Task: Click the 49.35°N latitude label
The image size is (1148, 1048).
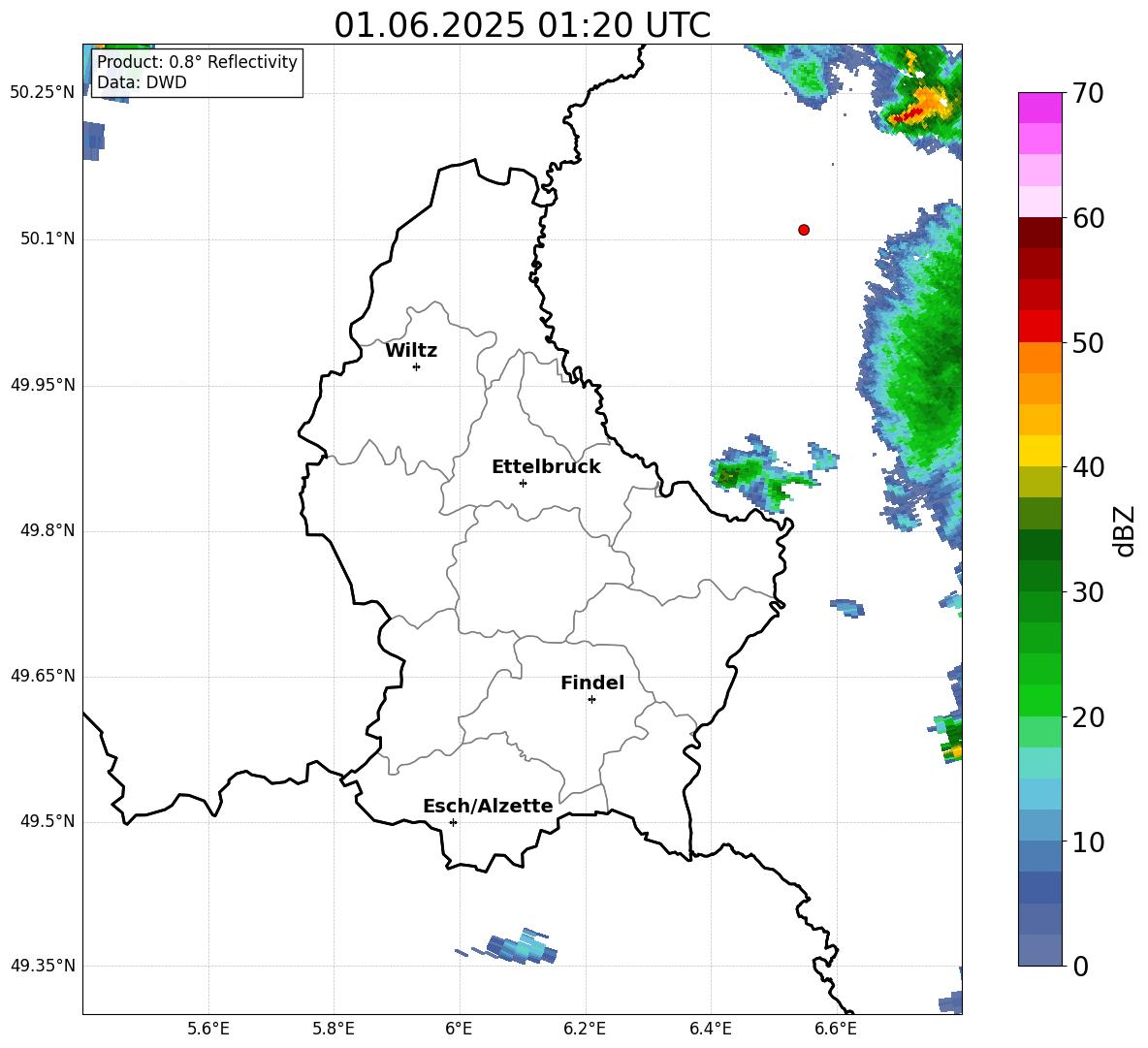Action: [42, 966]
